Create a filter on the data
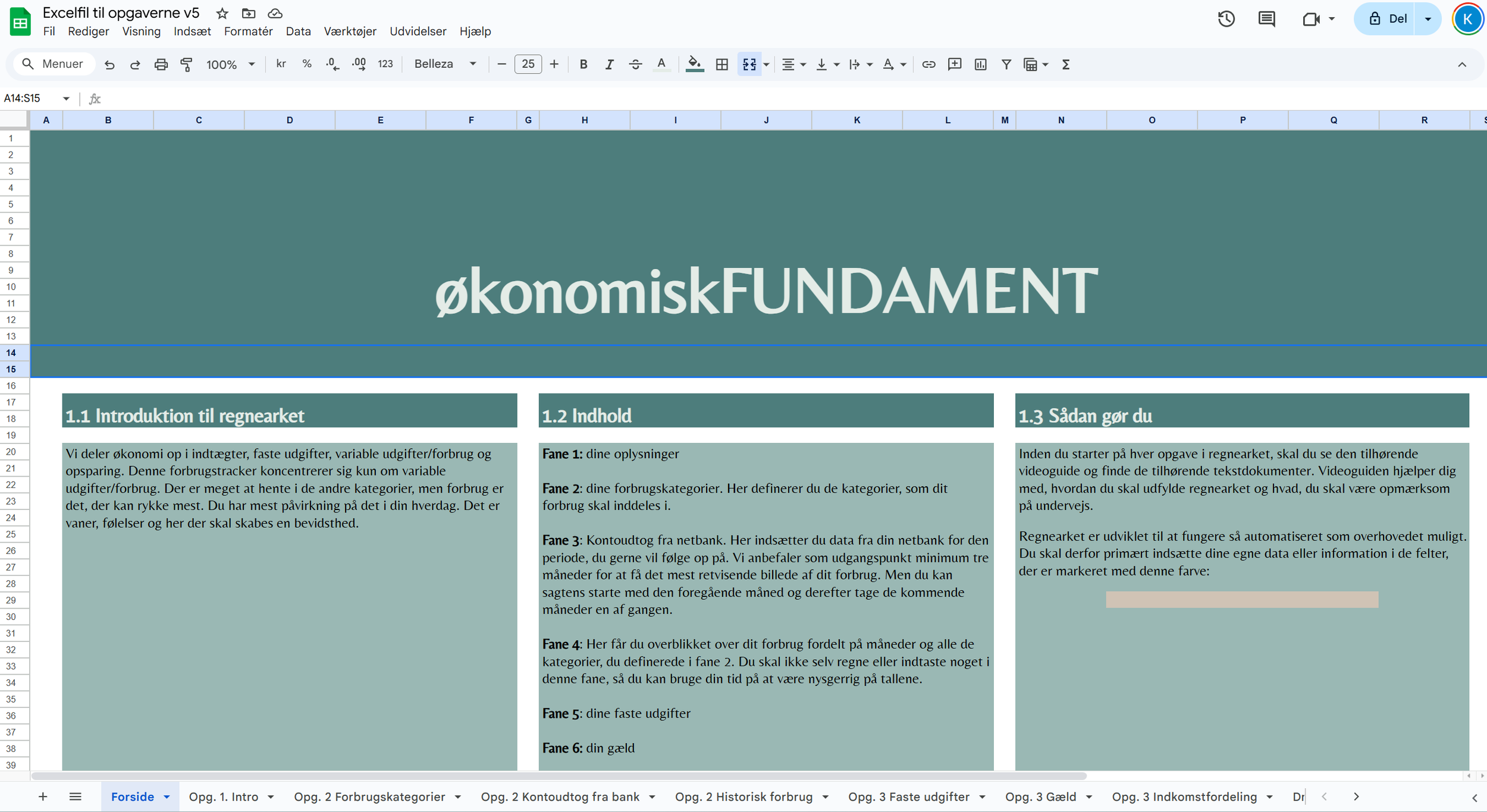Screen dimensions: 1487x812 click(1006, 64)
